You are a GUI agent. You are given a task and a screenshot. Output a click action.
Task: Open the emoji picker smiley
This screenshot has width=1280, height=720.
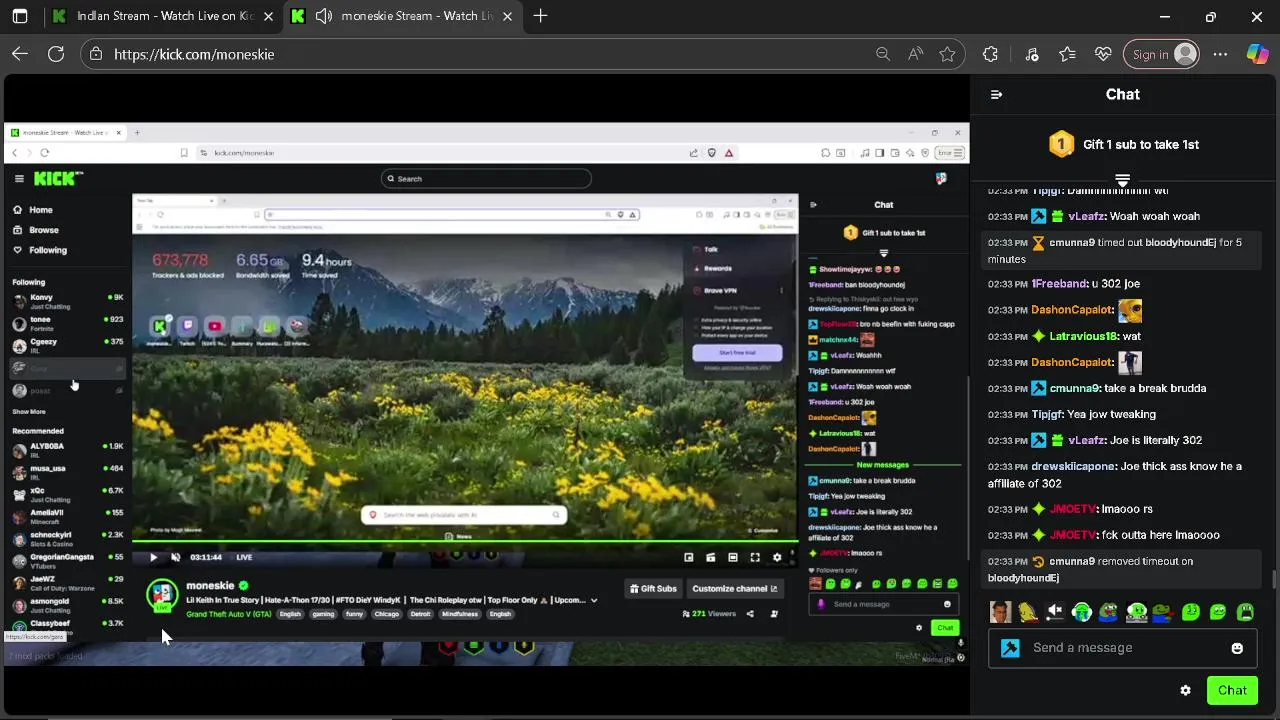point(1237,648)
